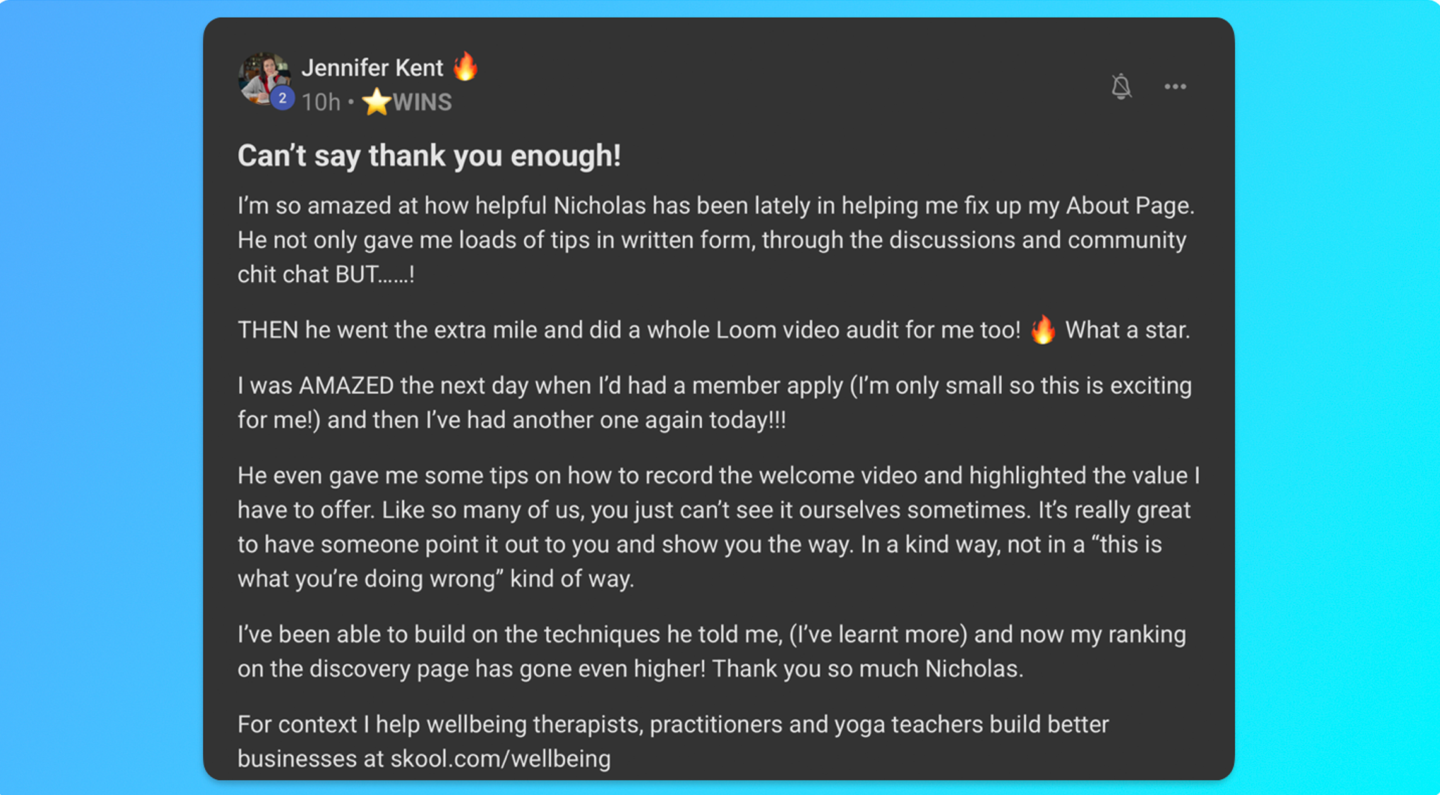
Task: Click the "For context I help wellbeing" sentence
Action: [x=672, y=724]
